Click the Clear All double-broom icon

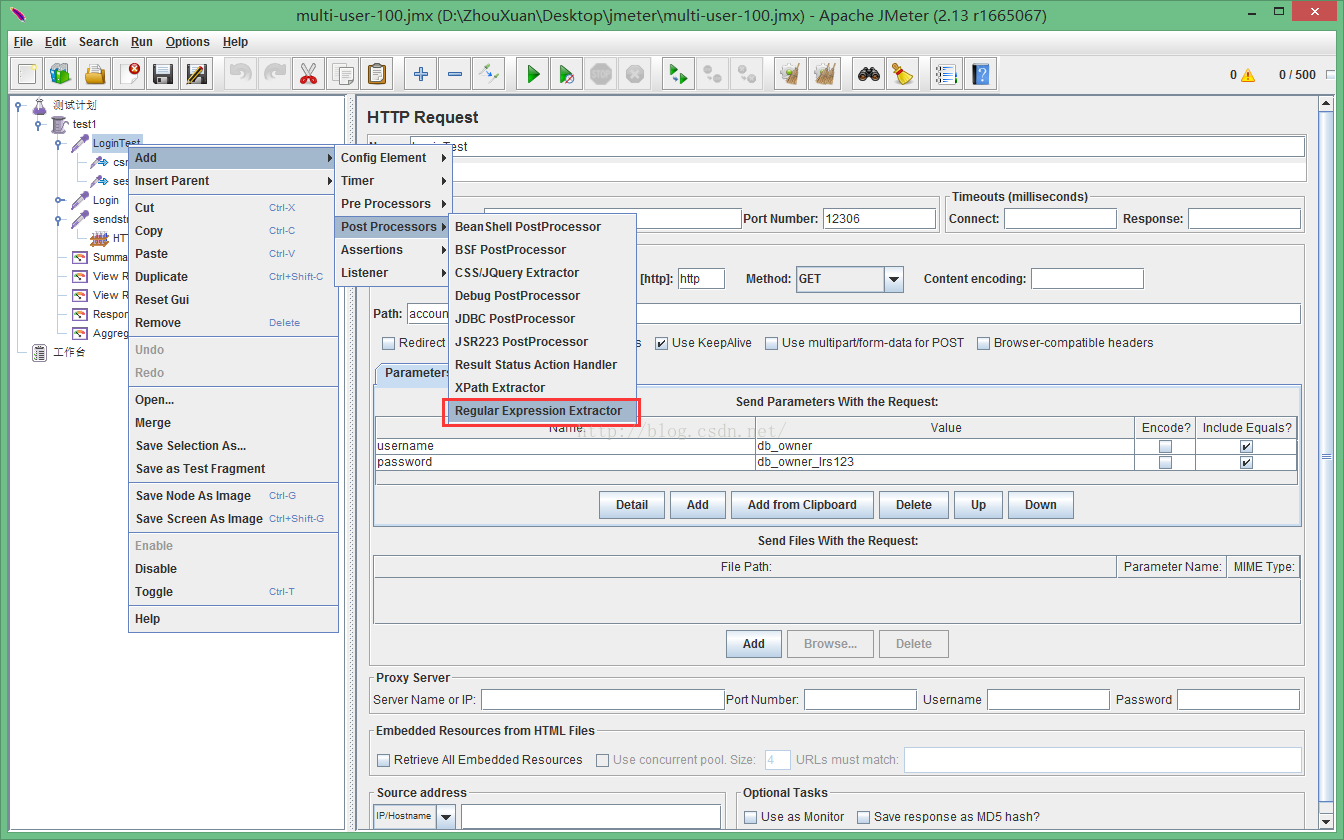(x=825, y=74)
